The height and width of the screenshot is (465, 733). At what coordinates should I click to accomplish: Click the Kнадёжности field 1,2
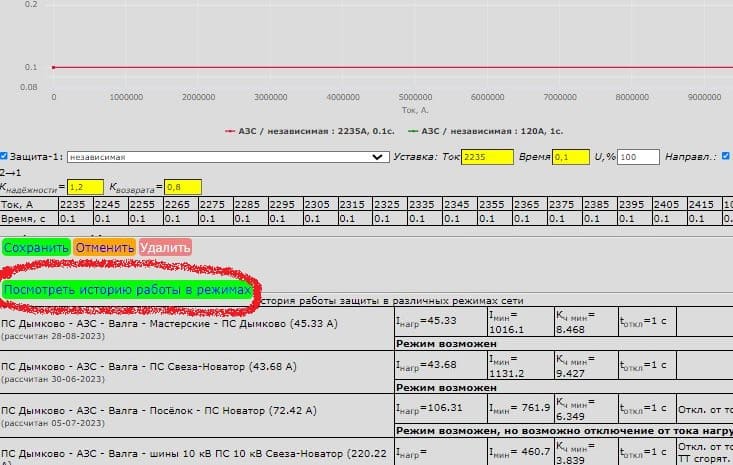(x=85, y=187)
